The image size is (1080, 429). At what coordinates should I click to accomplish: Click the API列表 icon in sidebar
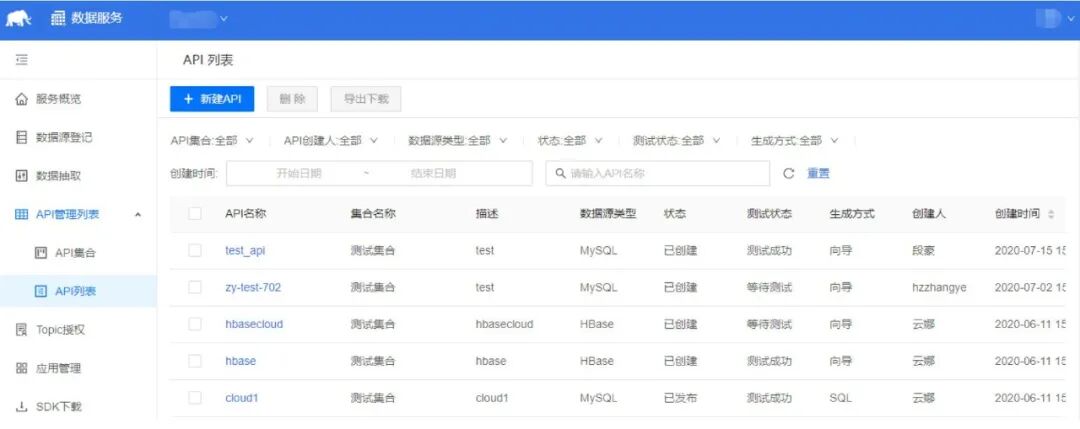[x=41, y=291]
